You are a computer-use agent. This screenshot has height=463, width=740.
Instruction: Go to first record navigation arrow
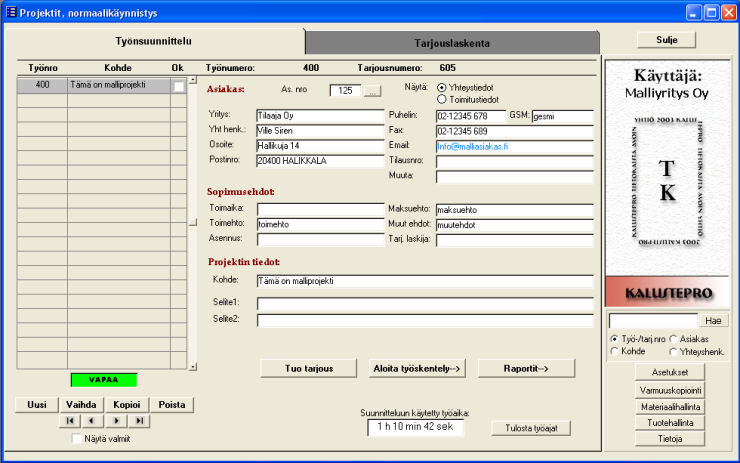70,421
